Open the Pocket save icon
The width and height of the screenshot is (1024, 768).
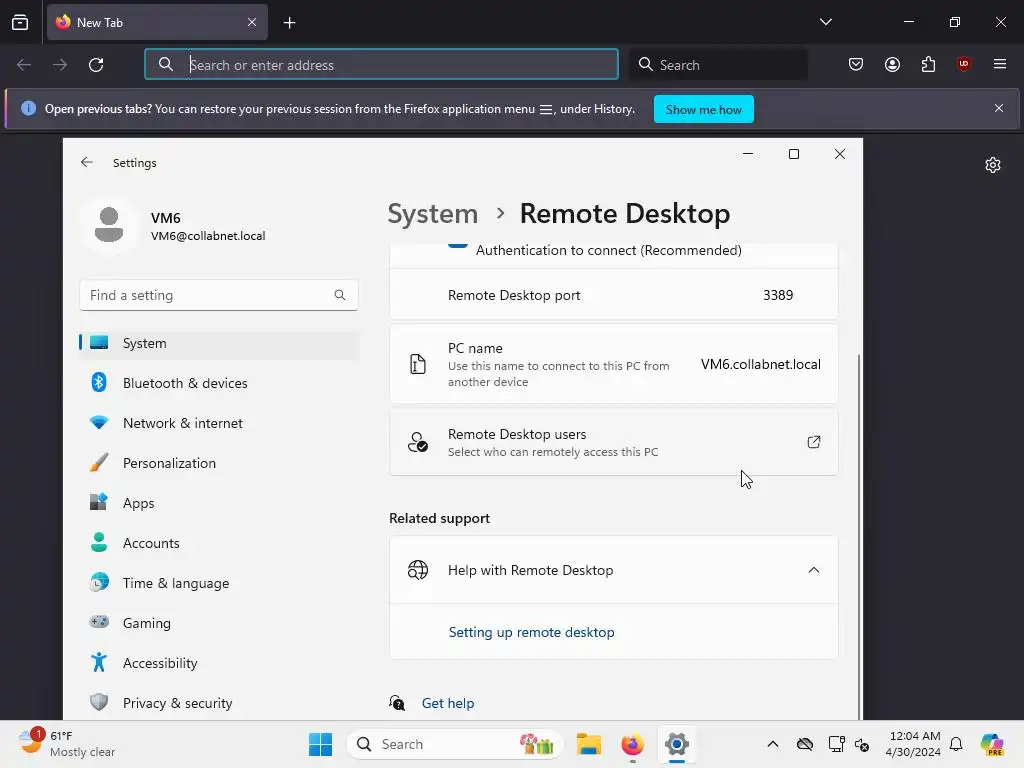(856, 64)
